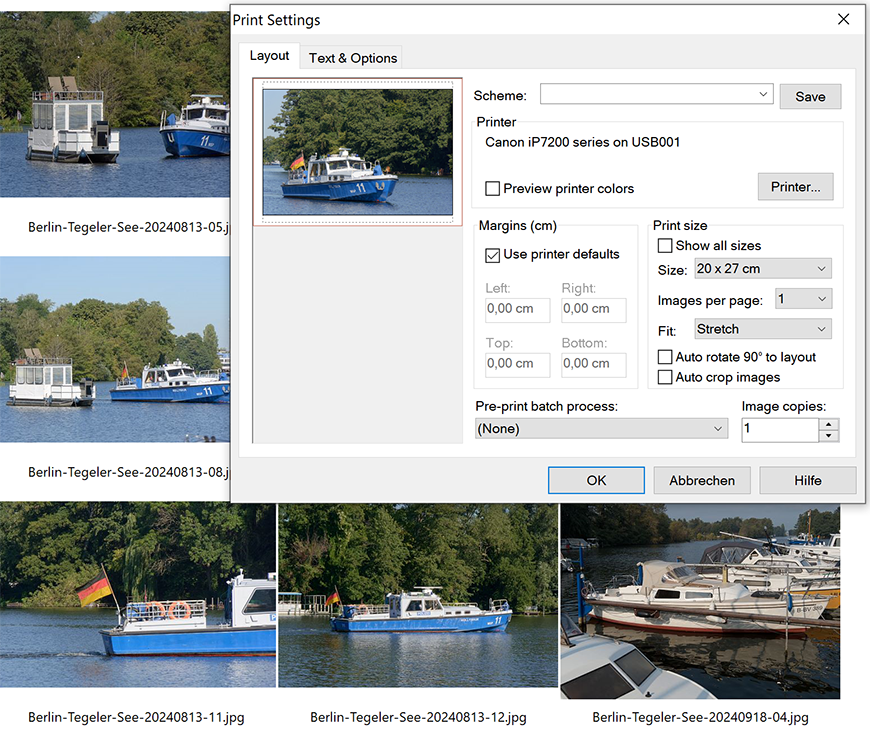Increase image copies with up arrow
The image size is (870, 729).
(828, 424)
